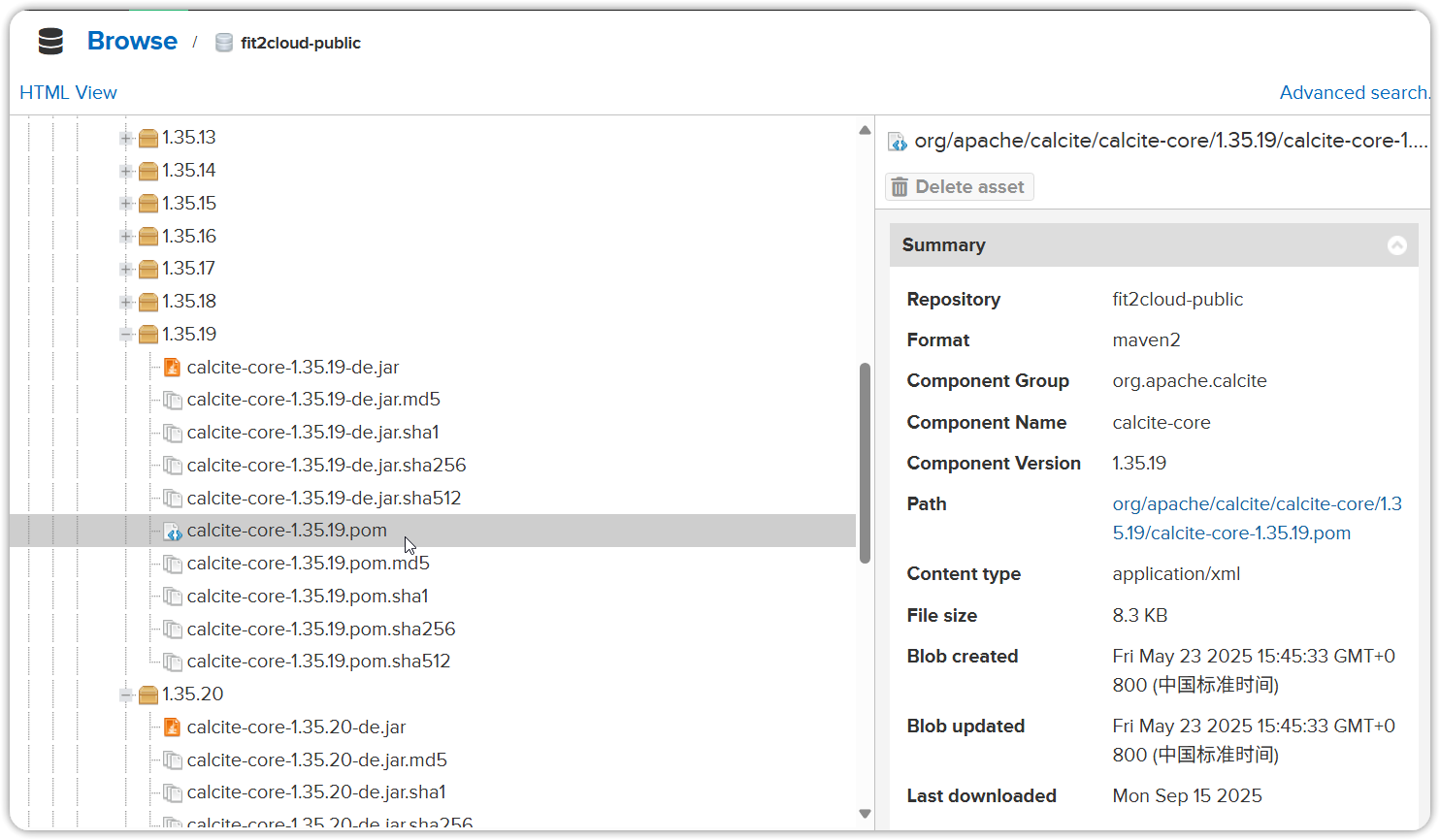The height and width of the screenshot is (840, 1440).
Task: Click the calcite-core-1.35.20-de.jar archive icon
Action: coord(172,727)
